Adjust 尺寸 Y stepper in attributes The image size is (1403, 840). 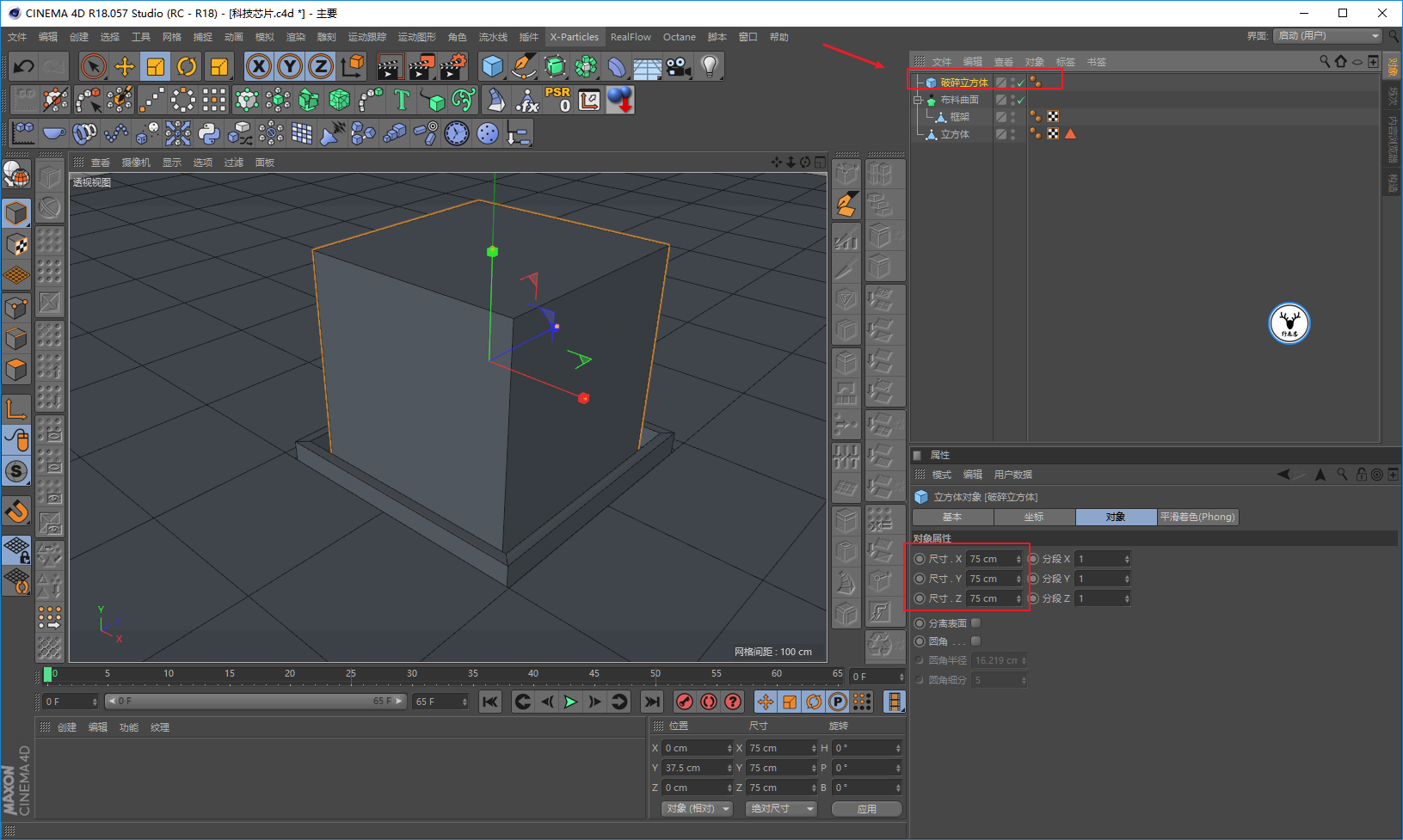pos(1018,579)
